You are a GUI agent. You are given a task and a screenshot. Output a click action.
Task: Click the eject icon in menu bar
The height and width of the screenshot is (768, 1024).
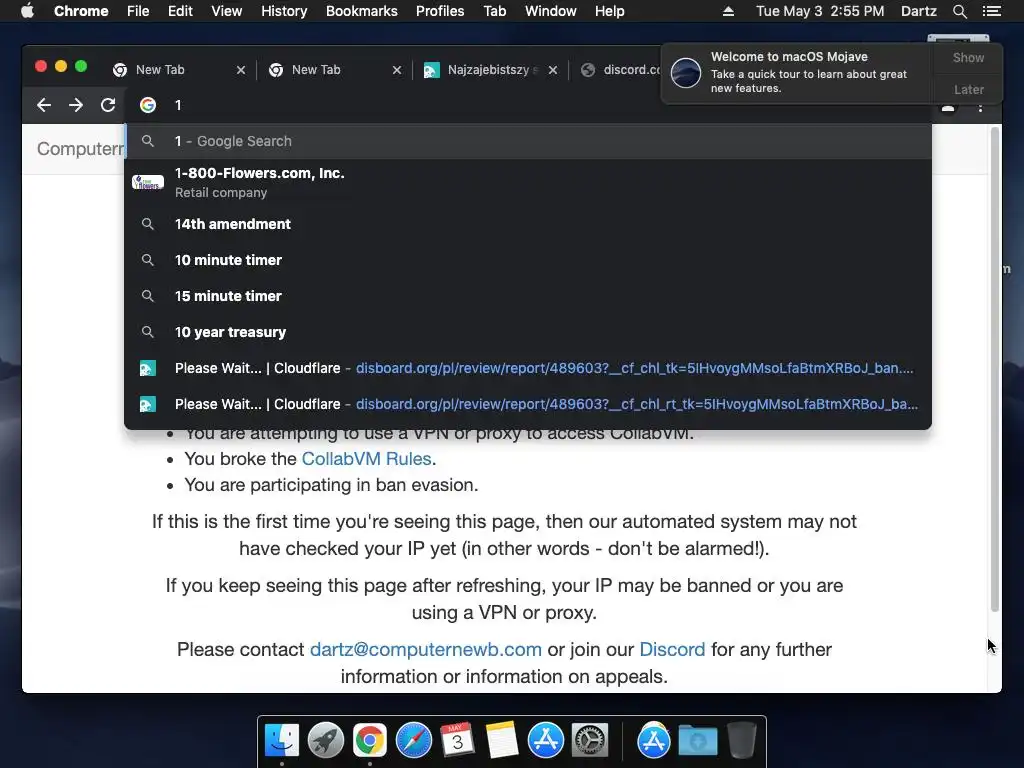click(x=728, y=11)
